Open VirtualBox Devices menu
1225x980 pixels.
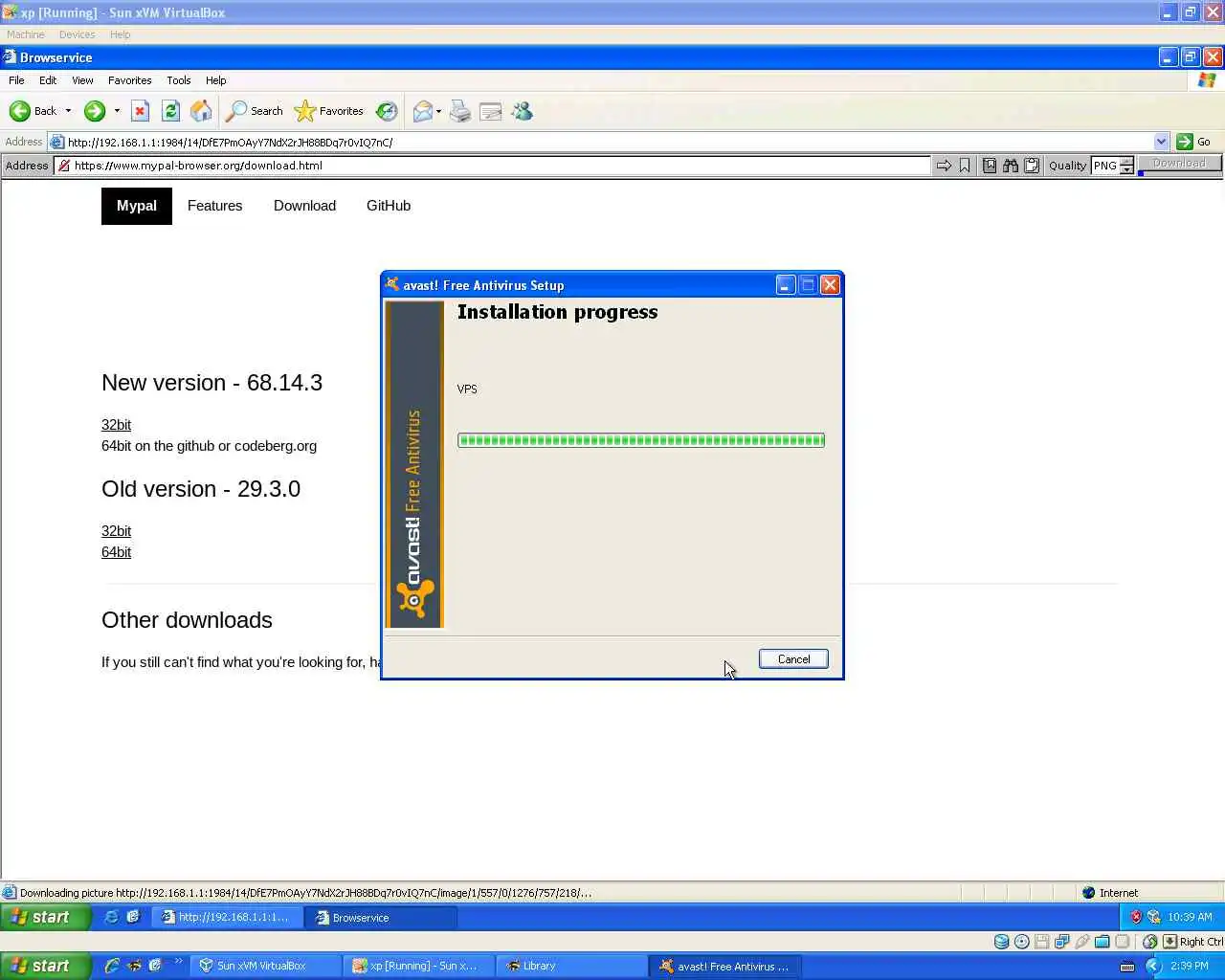(77, 34)
